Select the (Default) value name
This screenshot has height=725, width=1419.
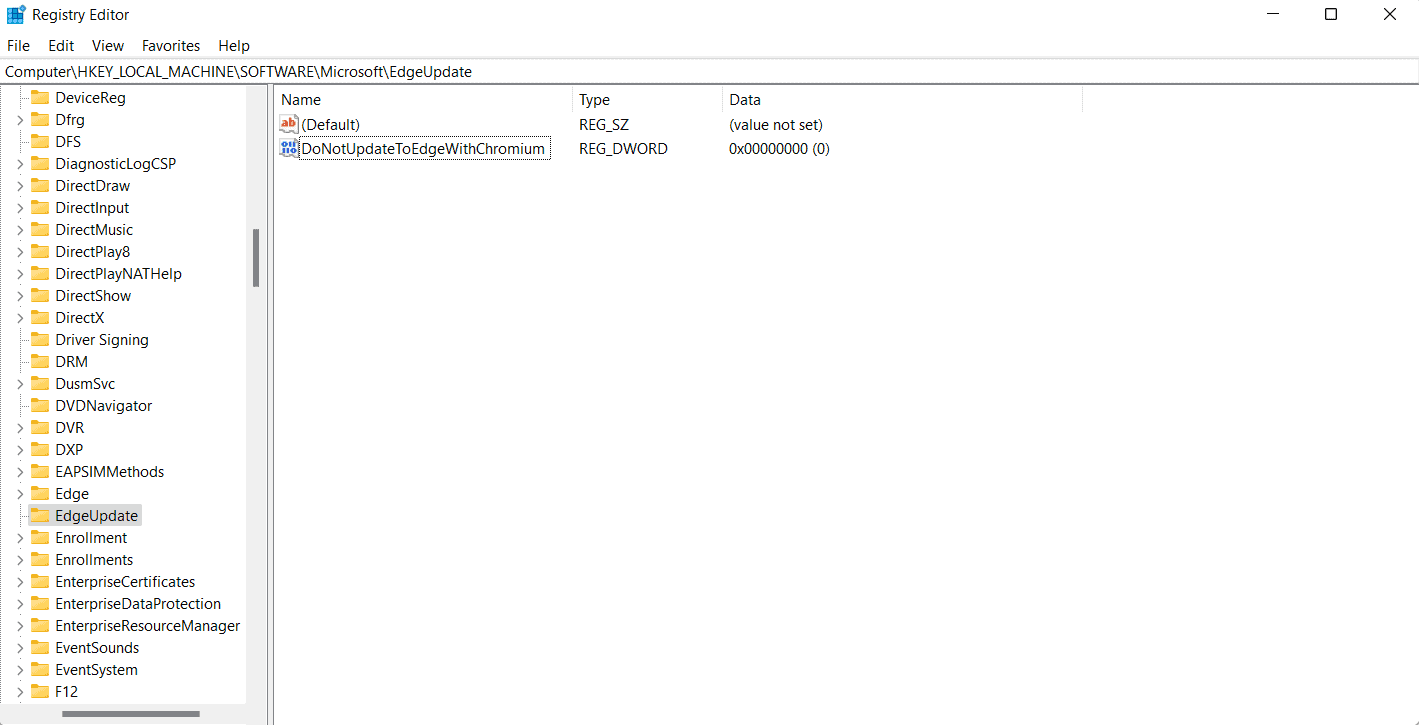330,125
